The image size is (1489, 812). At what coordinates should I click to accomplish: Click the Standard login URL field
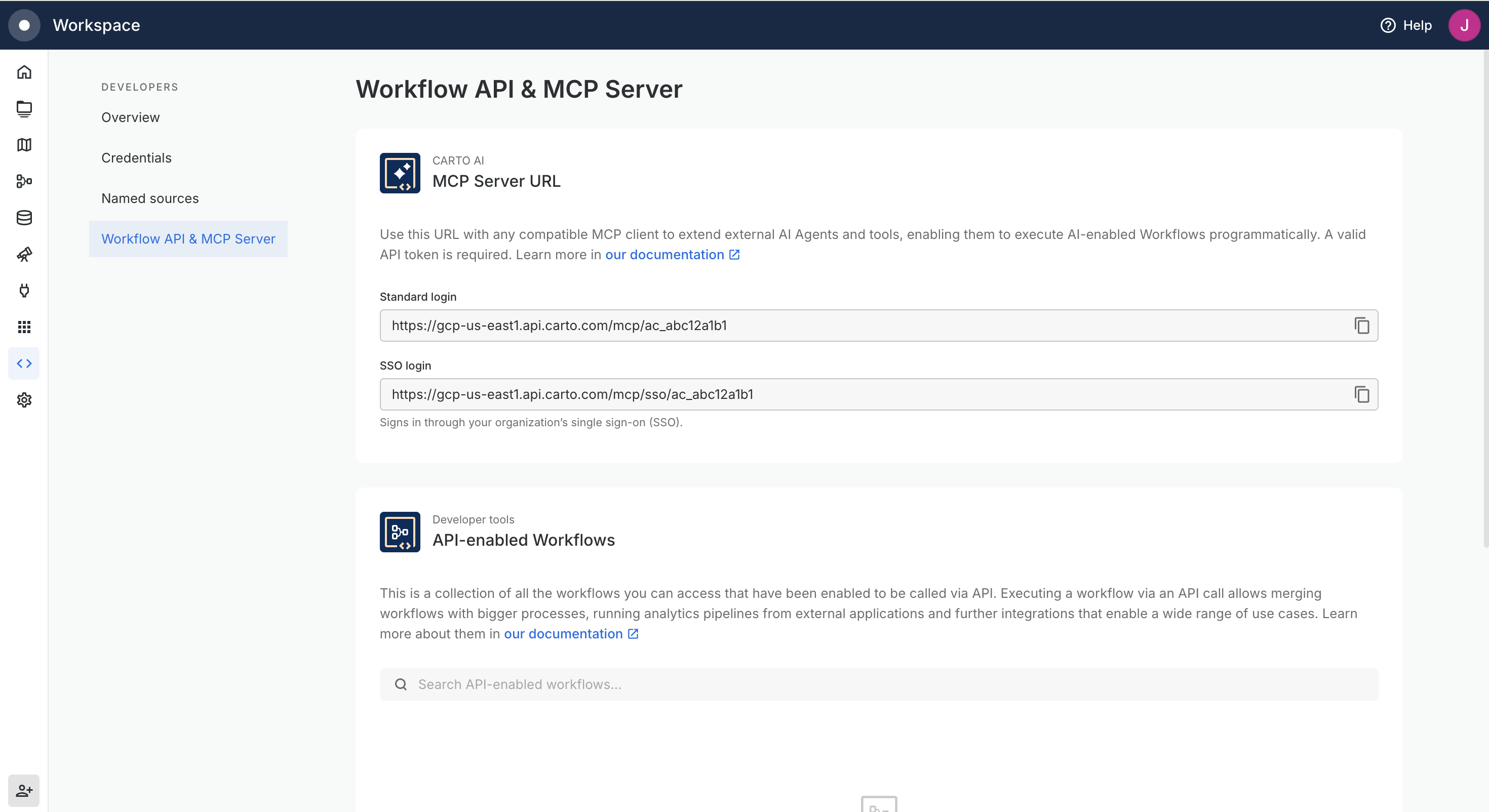click(x=879, y=326)
